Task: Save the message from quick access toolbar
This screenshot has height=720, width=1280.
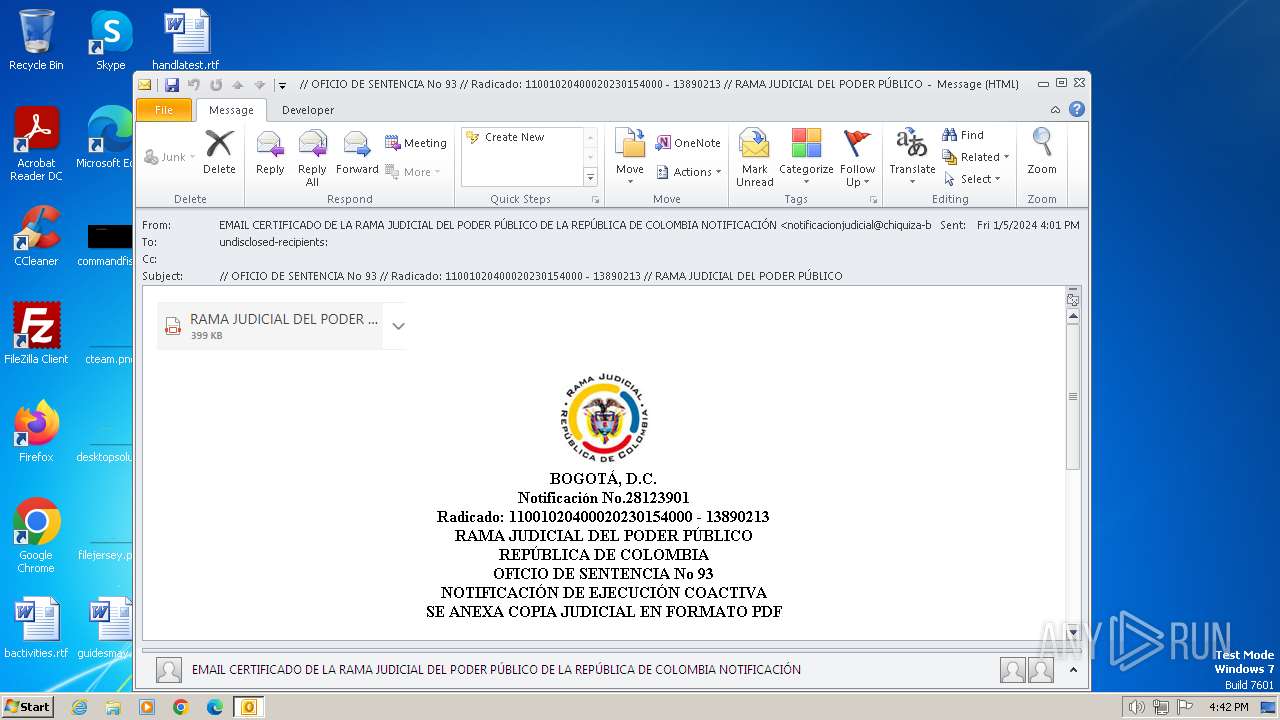Action: click(x=172, y=85)
